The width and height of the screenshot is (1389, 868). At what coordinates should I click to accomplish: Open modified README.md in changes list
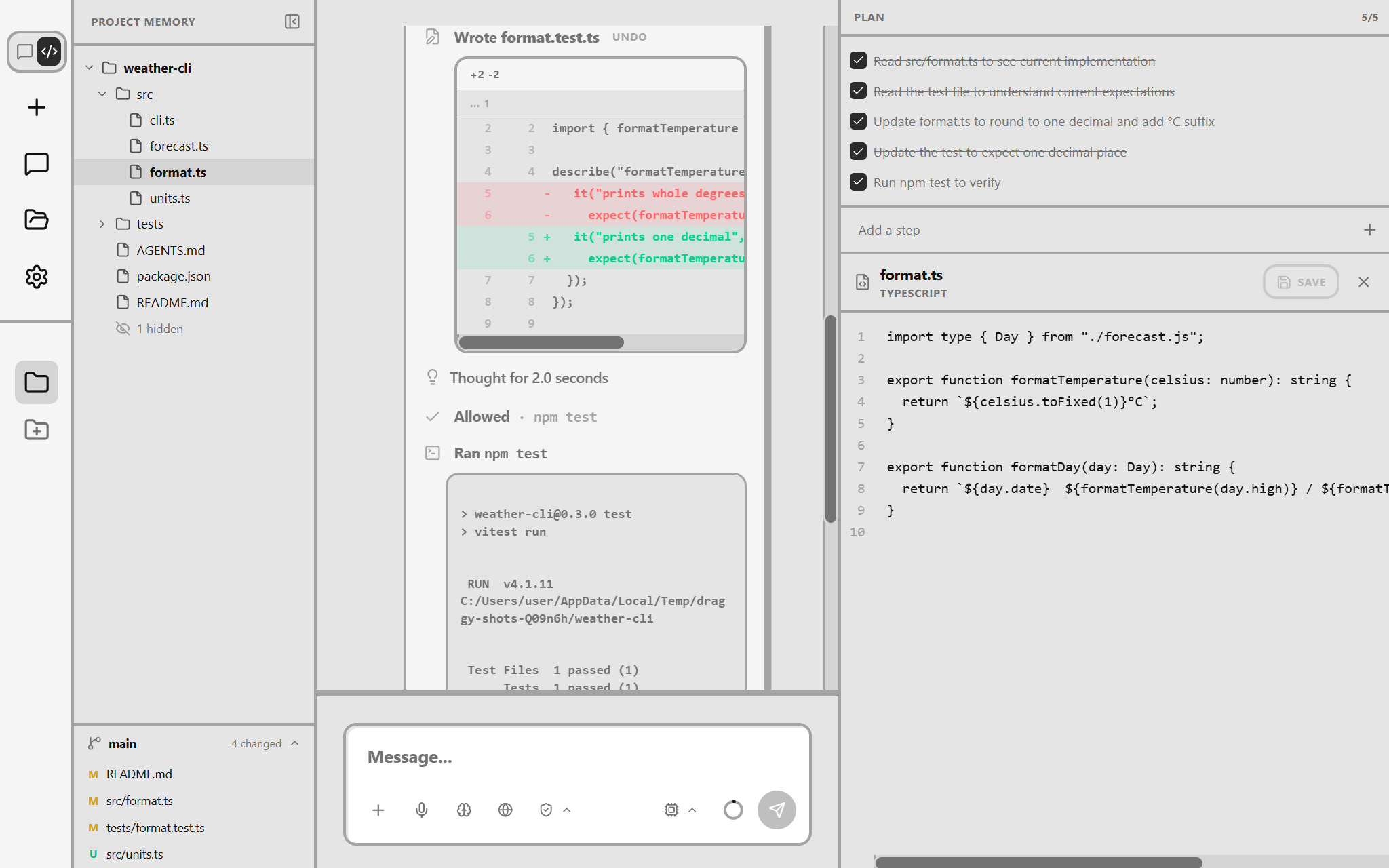coord(193,774)
